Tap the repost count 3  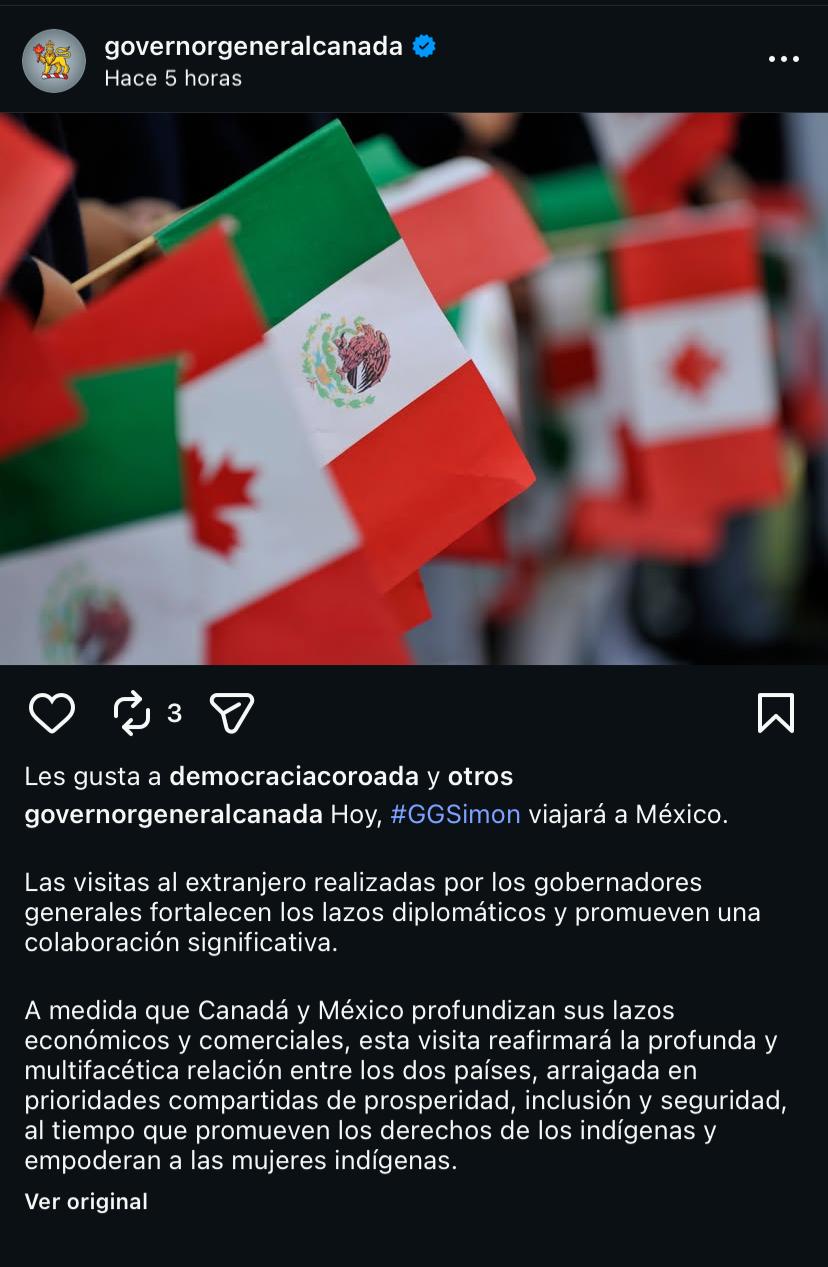coord(174,713)
